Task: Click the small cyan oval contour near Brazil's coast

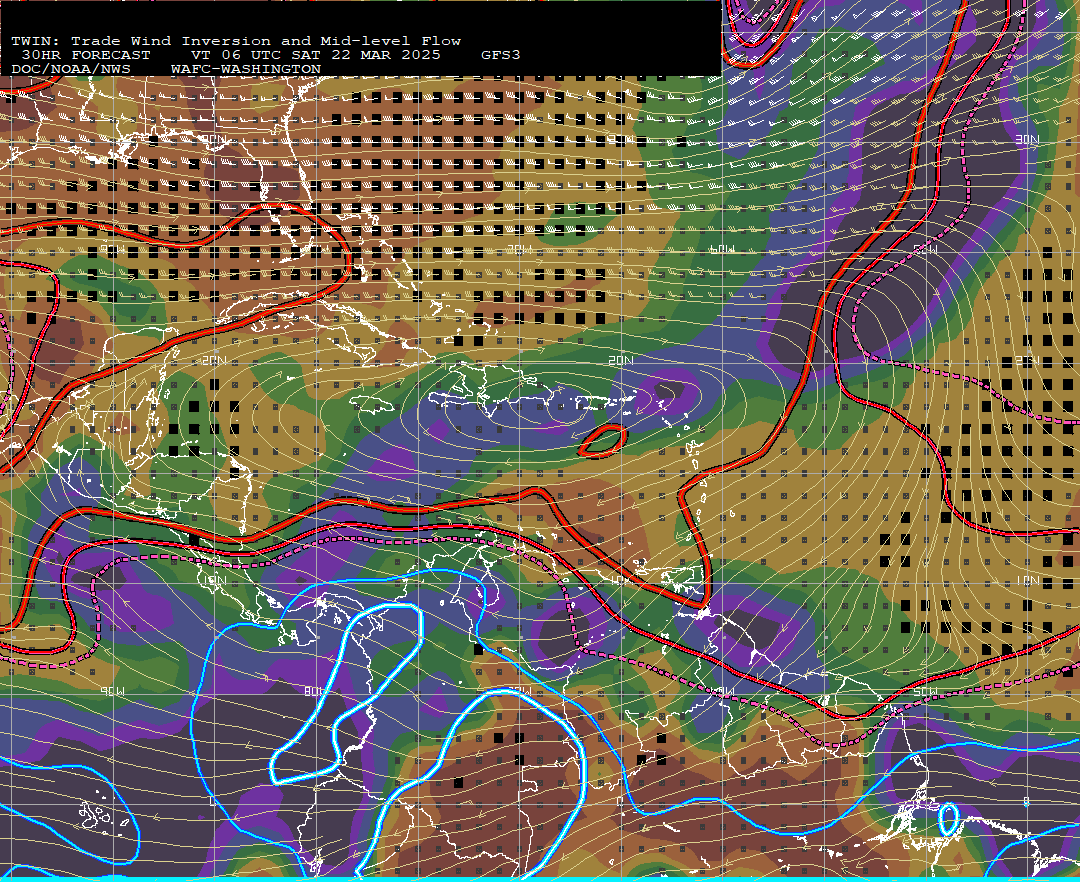Action: [x=948, y=819]
